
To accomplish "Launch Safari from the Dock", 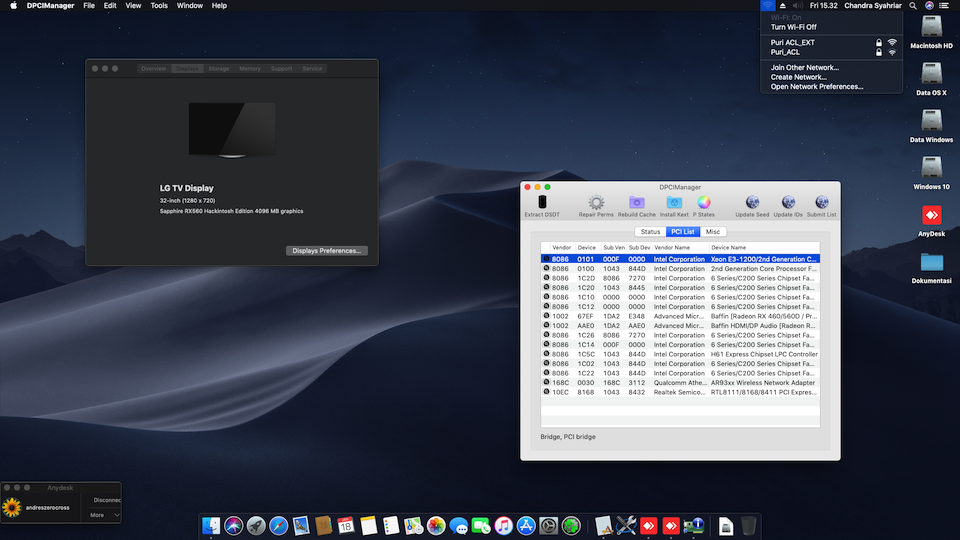I will pyautogui.click(x=279, y=526).
